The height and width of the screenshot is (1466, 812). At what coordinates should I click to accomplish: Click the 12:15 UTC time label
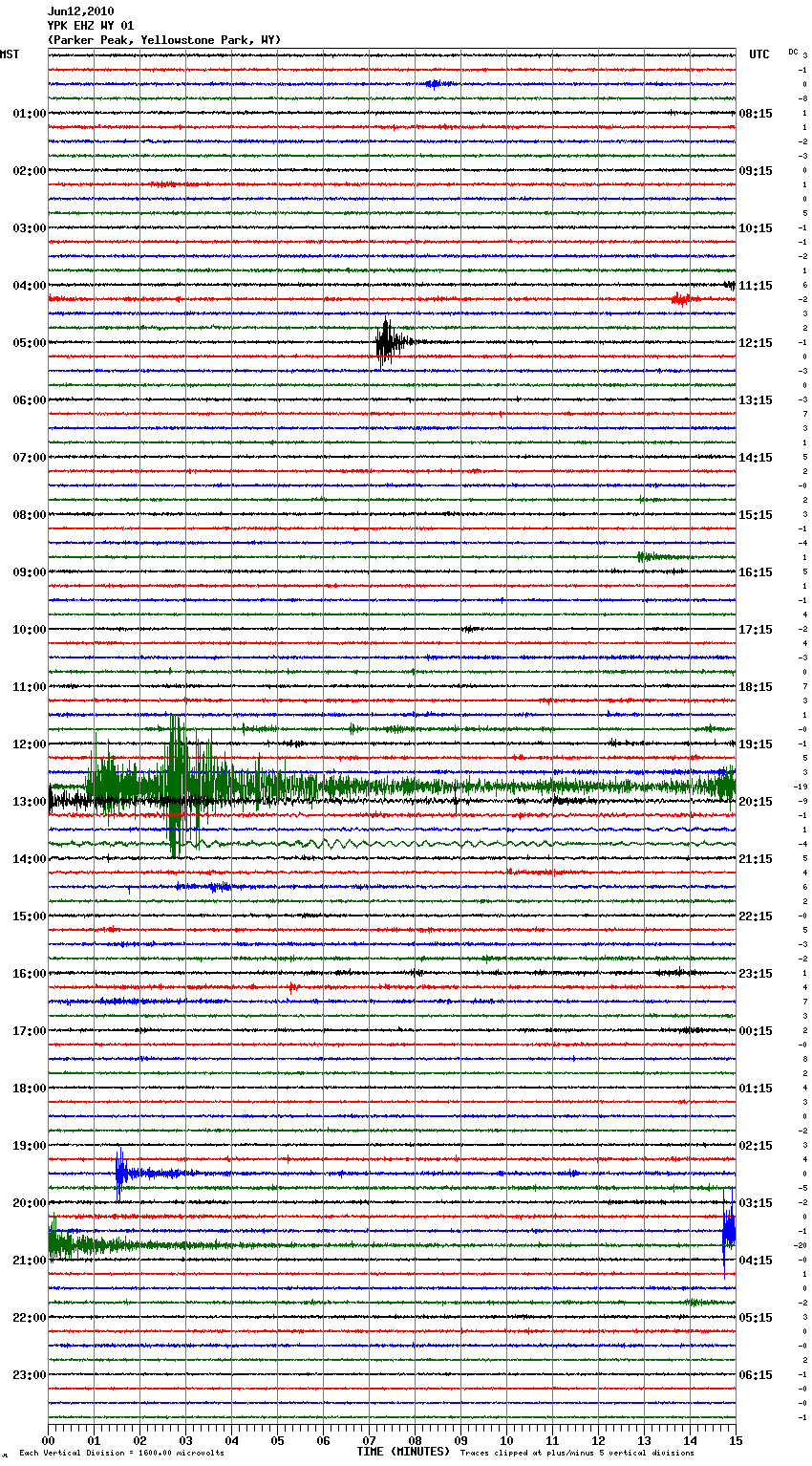tap(756, 343)
